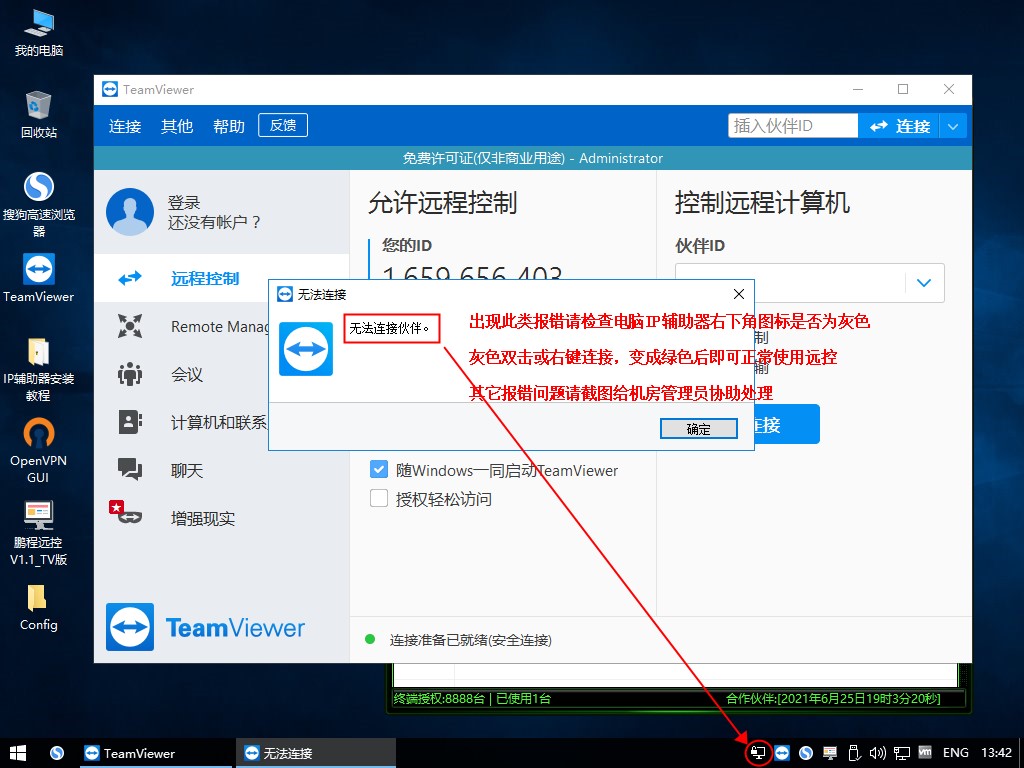This screenshot has height=768, width=1024.
Task: Click the 聊天 chat bubble icon
Action: tap(130, 470)
